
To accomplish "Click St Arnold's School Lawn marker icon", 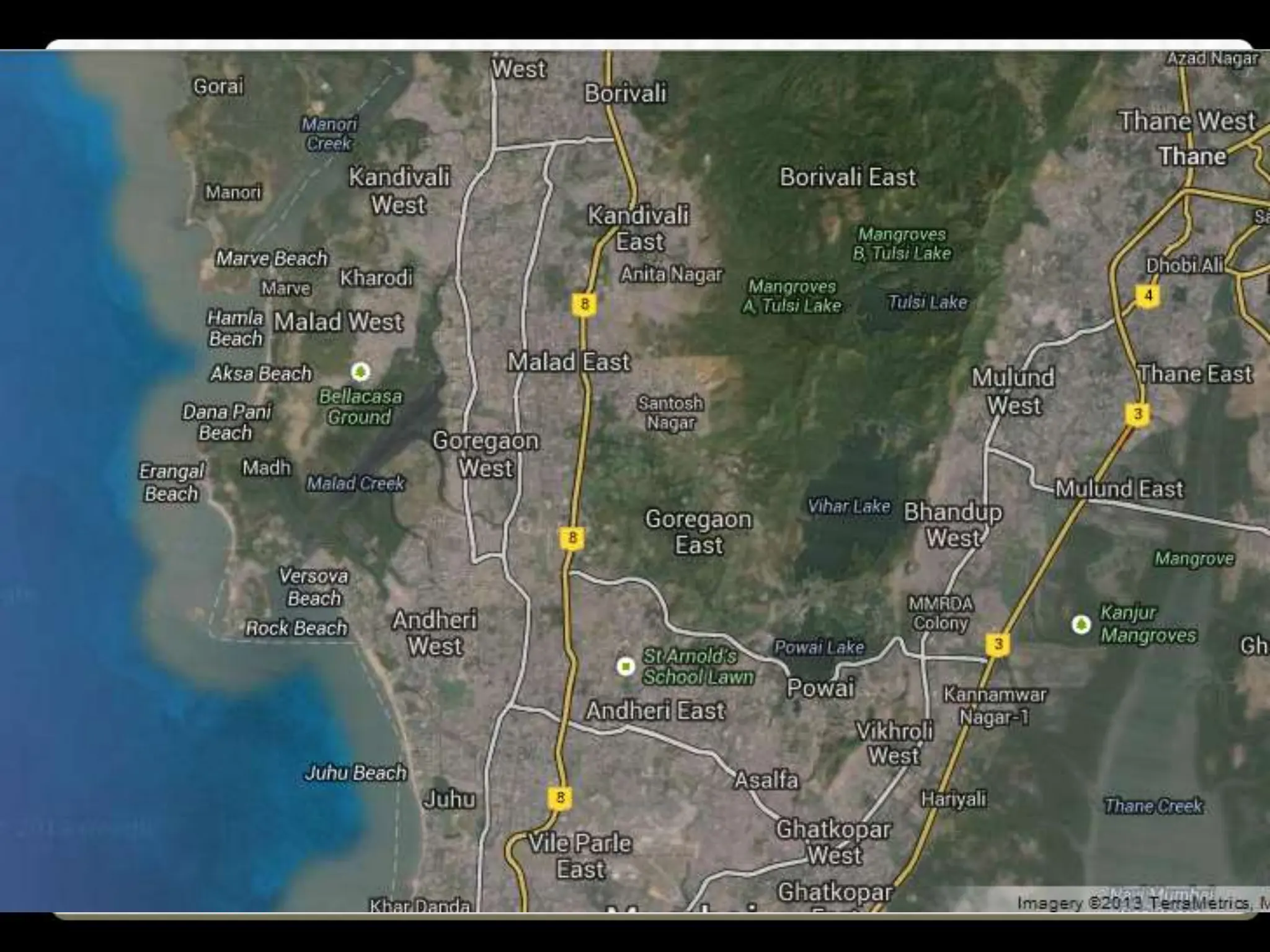I will pyautogui.click(x=626, y=666).
